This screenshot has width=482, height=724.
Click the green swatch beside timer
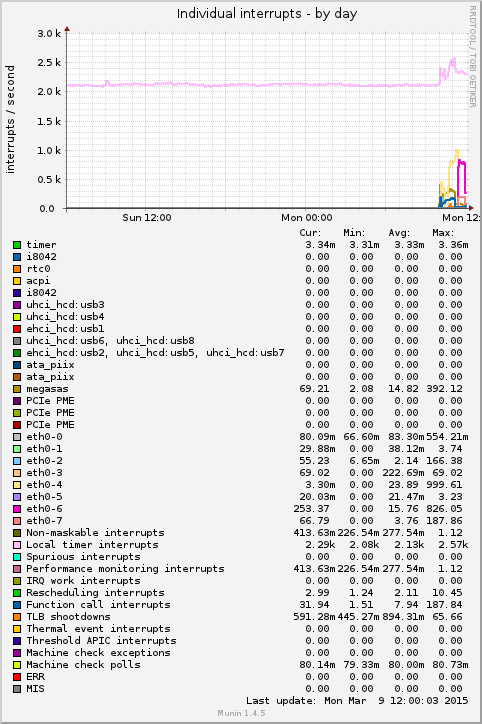pyautogui.click(x=17, y=245)
